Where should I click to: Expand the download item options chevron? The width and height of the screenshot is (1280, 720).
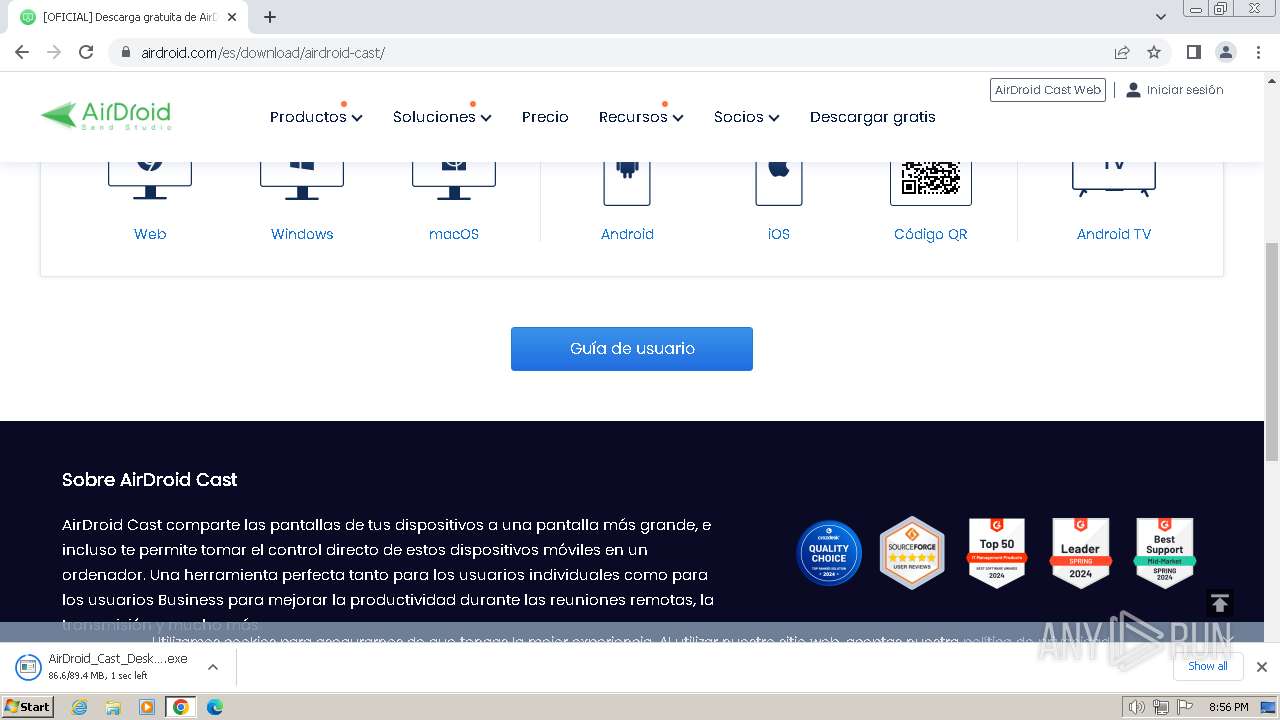coord(212,666)
